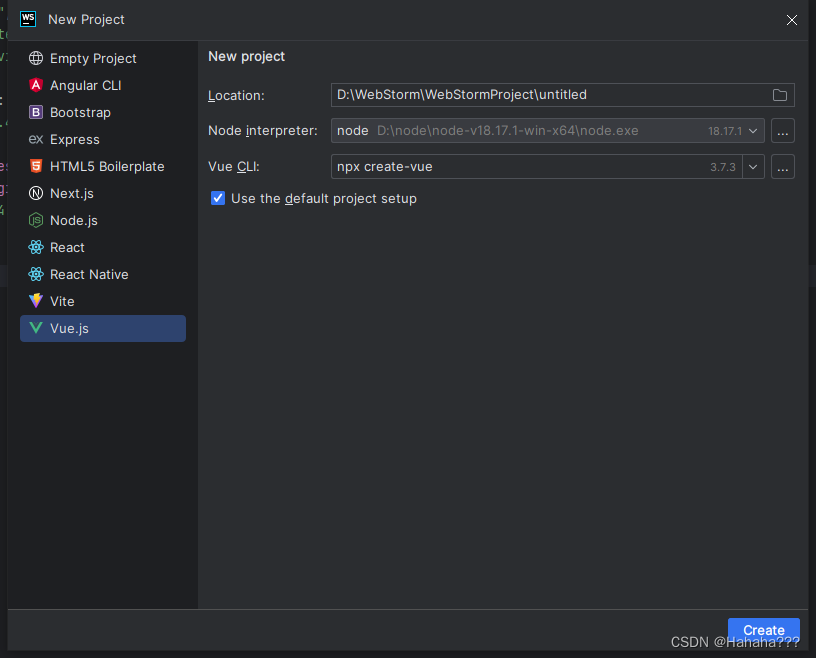Select Node.js project type
The image size is (816, 658).
103,221
